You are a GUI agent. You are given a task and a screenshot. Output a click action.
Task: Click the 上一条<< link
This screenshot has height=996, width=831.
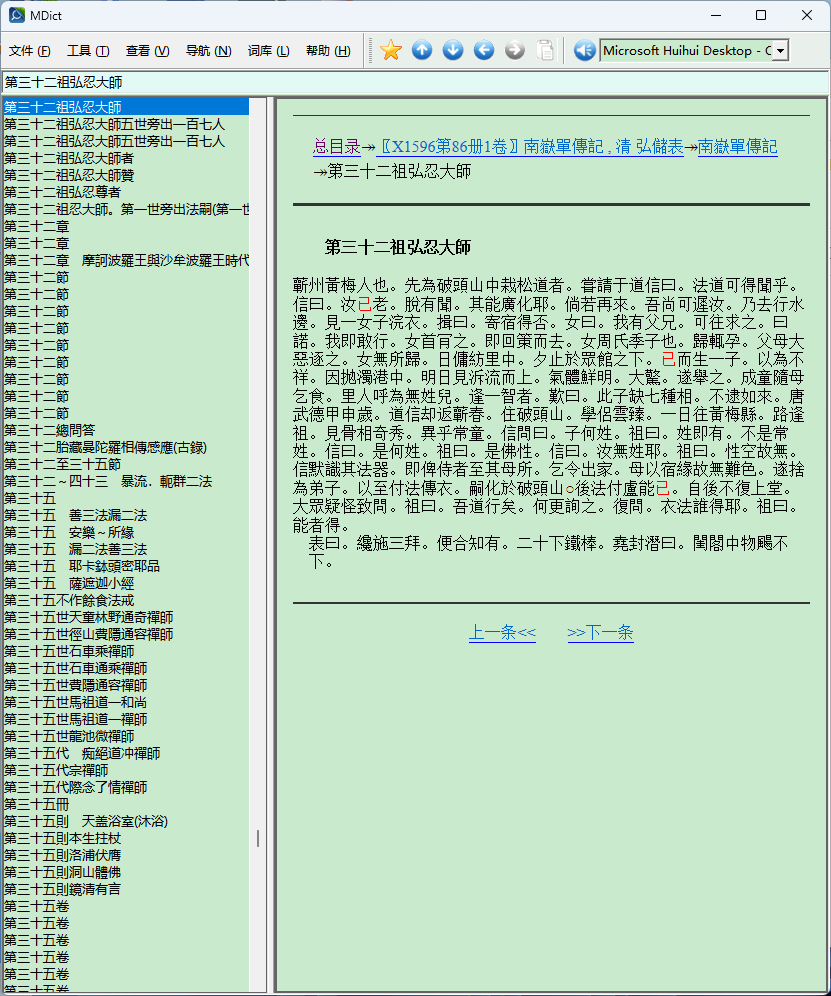click(x=502, y=632)
